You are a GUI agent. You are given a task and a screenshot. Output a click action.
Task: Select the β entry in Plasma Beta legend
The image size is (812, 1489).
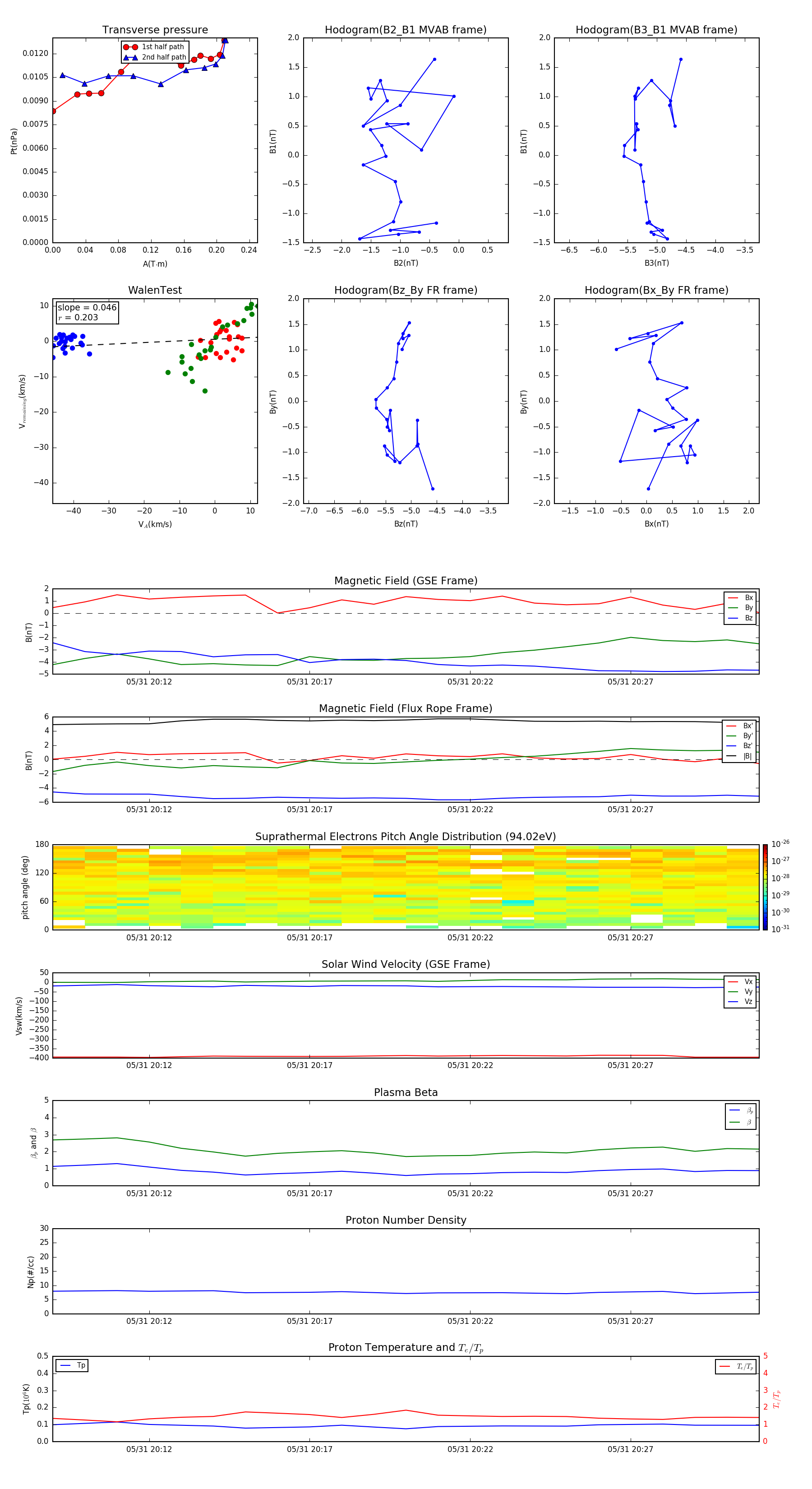point(741,1123)
